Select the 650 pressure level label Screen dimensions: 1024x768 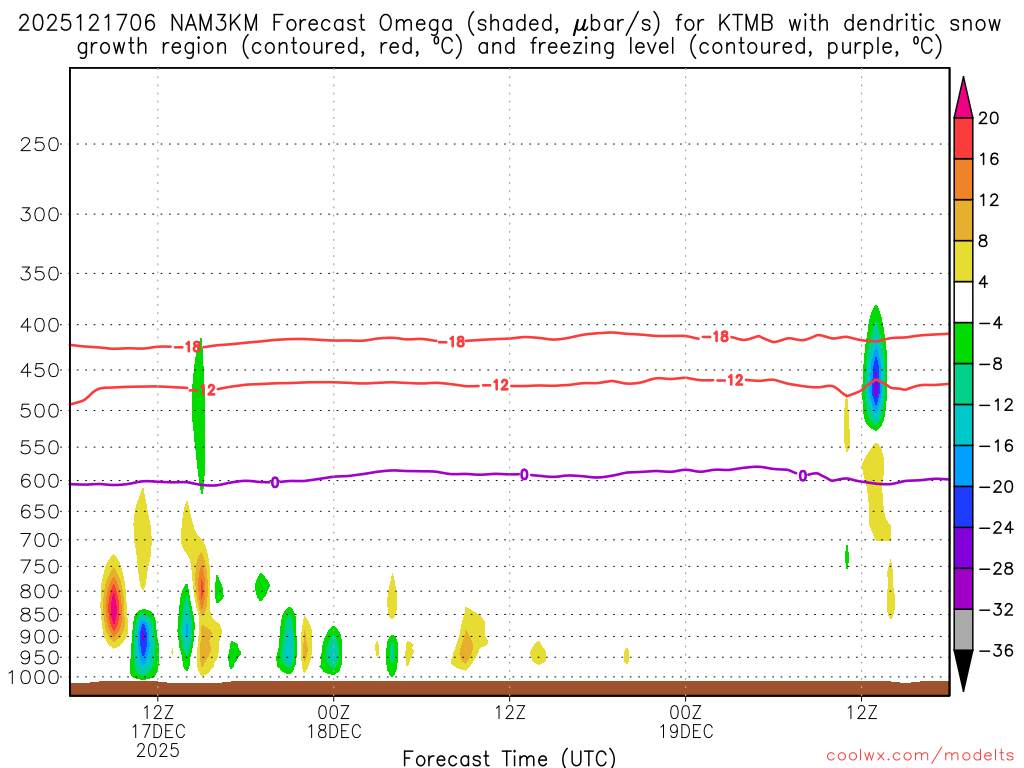[40, 511]
